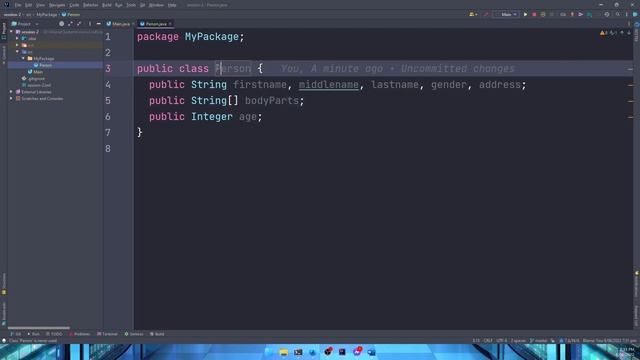Click the red Stop button in toolbar
The width and height of the screenshot is (640, 360).
point(534,14)
